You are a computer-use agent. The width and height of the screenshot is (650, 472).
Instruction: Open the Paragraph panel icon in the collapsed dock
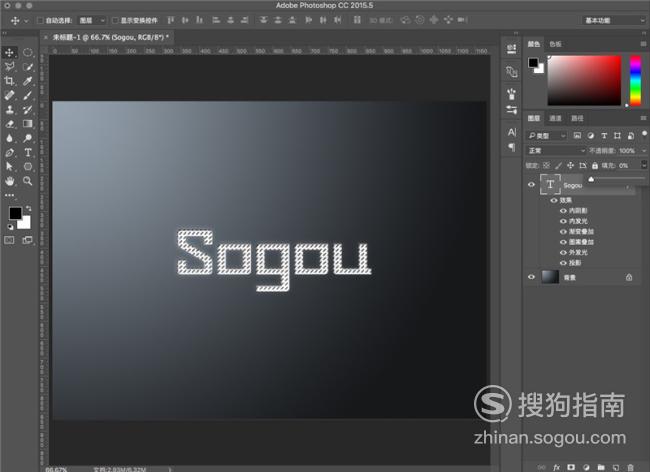click(512, 147)
